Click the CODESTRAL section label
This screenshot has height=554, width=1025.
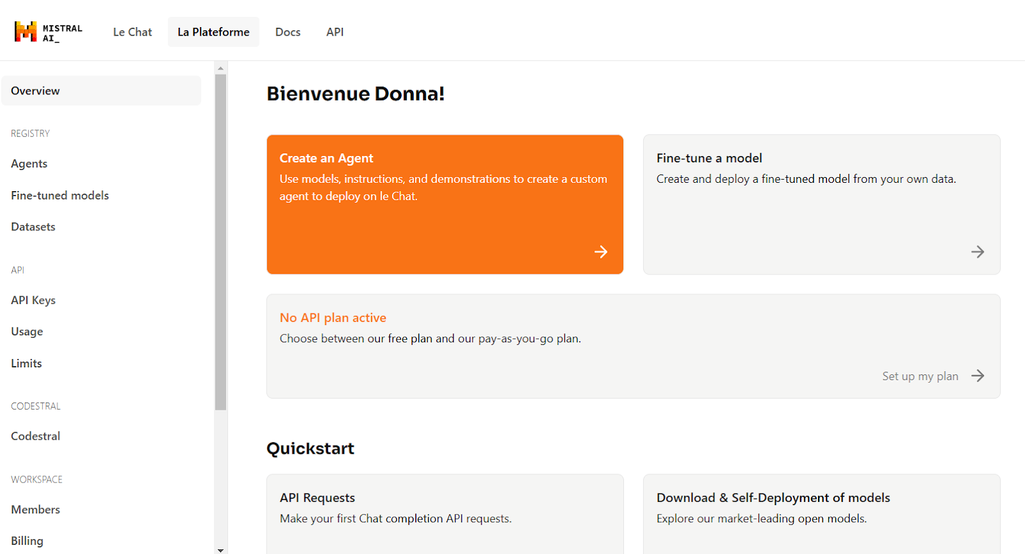tap(35, 406)
